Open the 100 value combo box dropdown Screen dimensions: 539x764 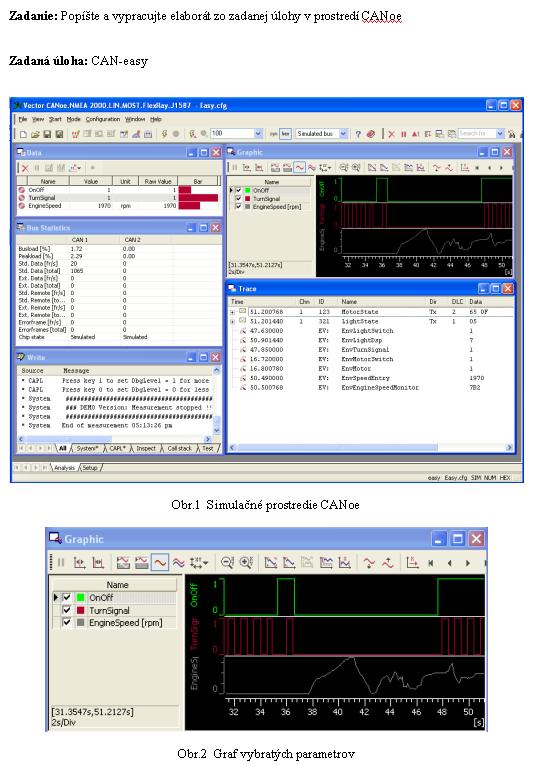point(258,134)
